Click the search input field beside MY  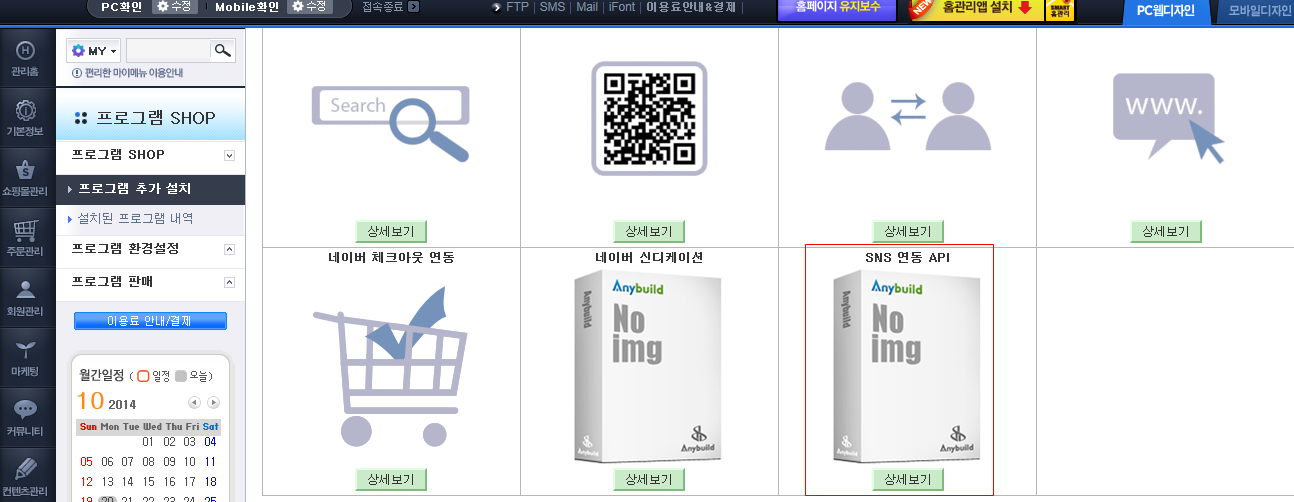tap(168, 50)
